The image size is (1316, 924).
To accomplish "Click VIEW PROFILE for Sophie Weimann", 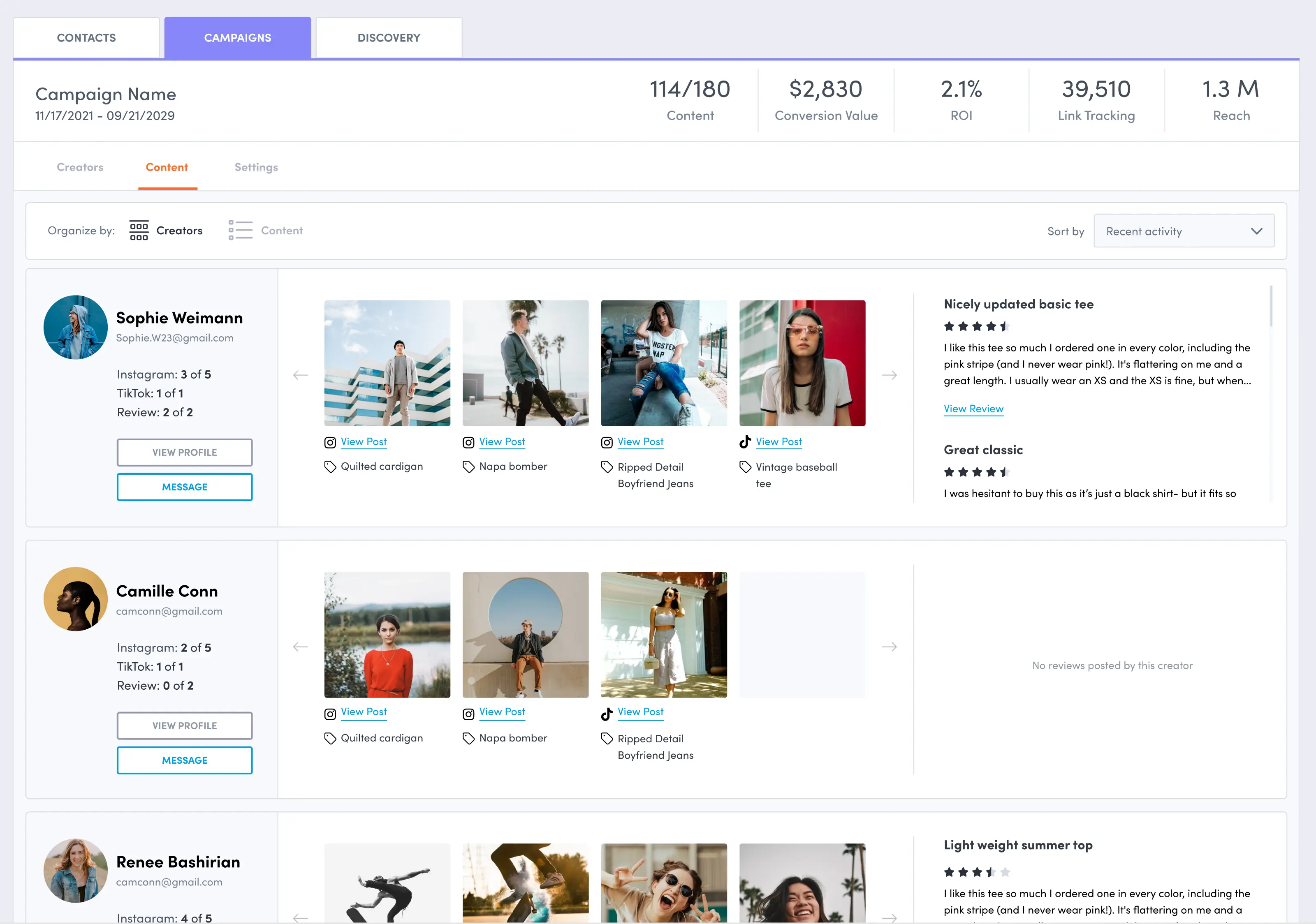I will (x=184, y=452).
